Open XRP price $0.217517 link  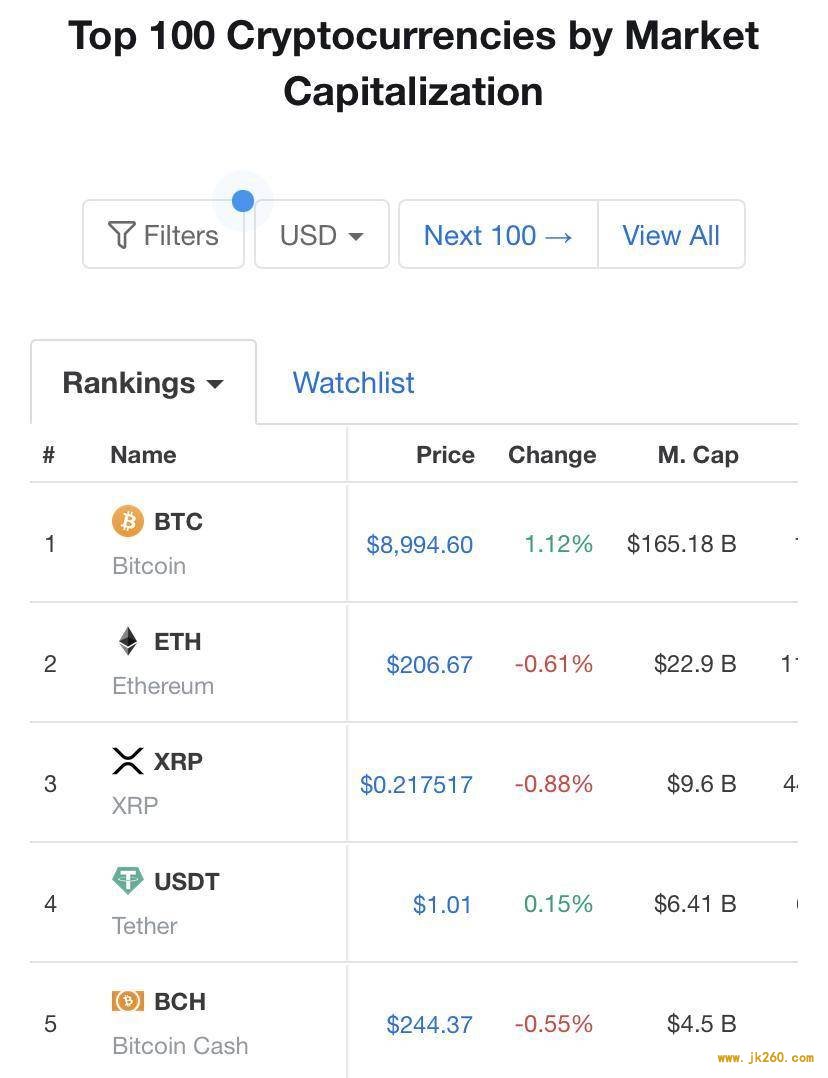point(416,784)
